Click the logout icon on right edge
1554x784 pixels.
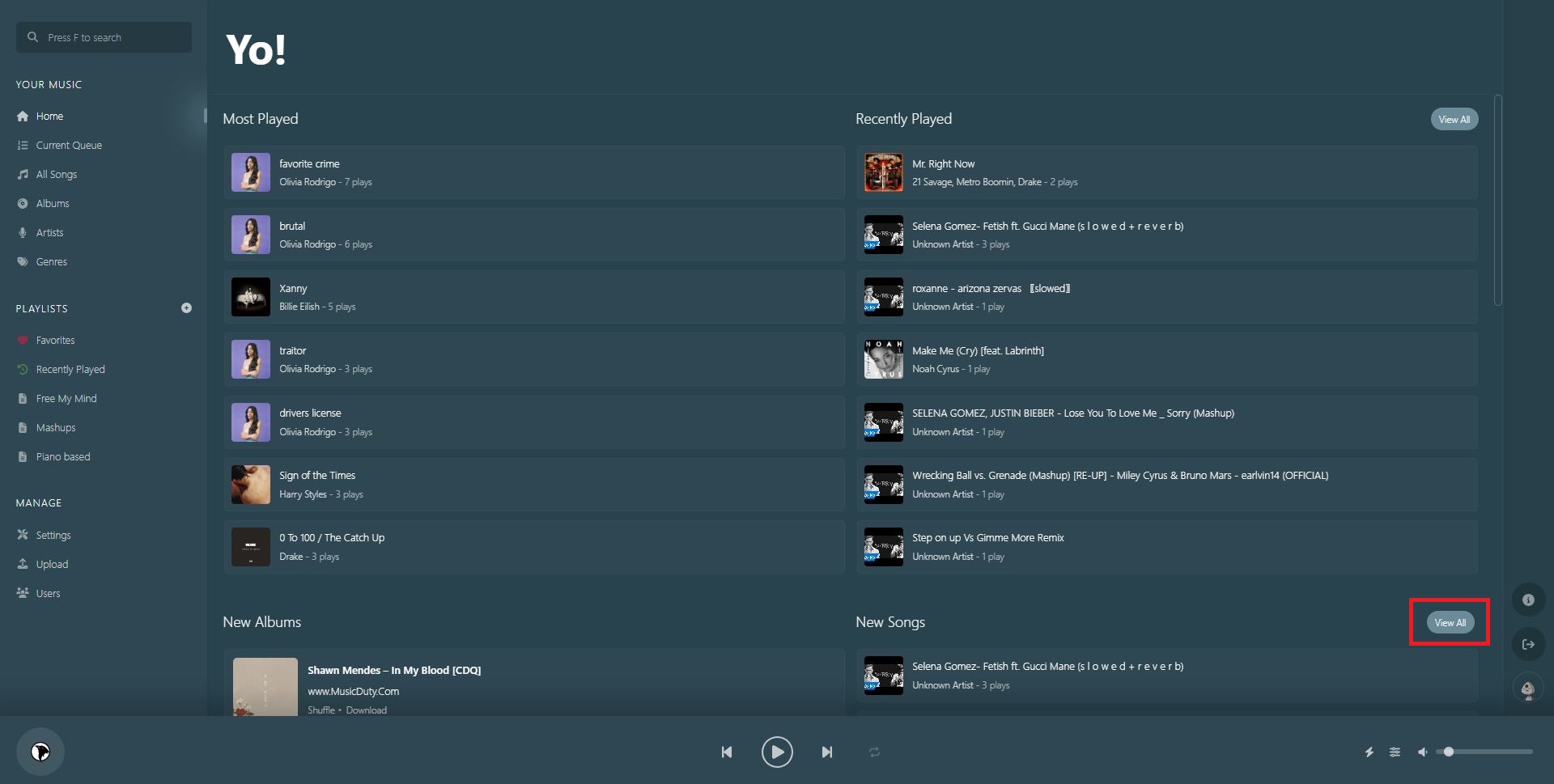(x=1529, y=644)
